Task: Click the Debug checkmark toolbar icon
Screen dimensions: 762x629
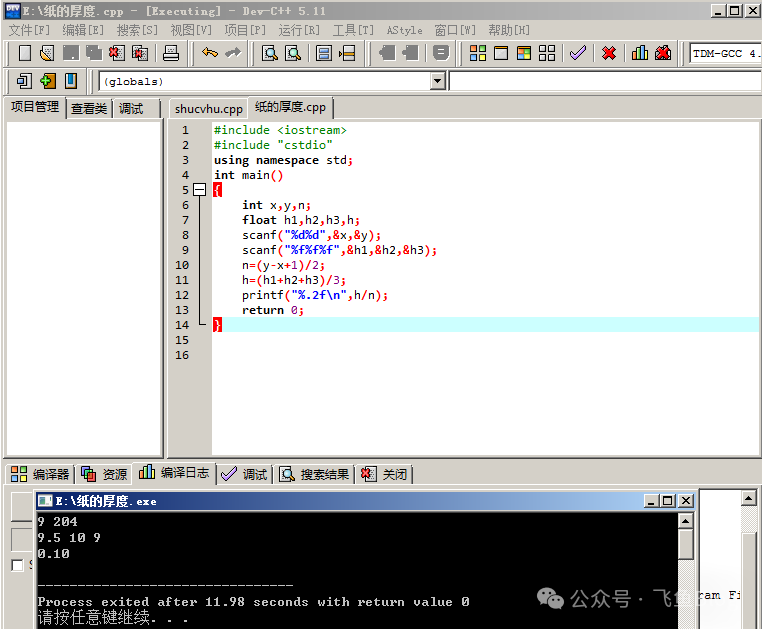Action: (x=578, y=52)
